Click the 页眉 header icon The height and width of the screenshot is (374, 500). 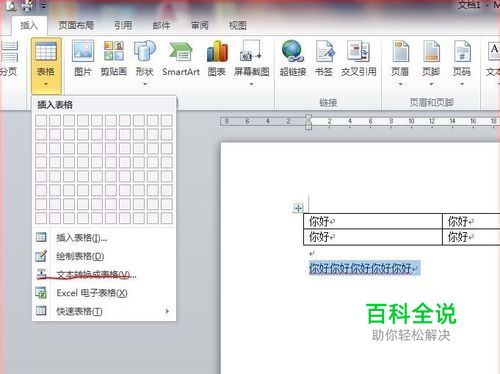[x=400, y=51]
